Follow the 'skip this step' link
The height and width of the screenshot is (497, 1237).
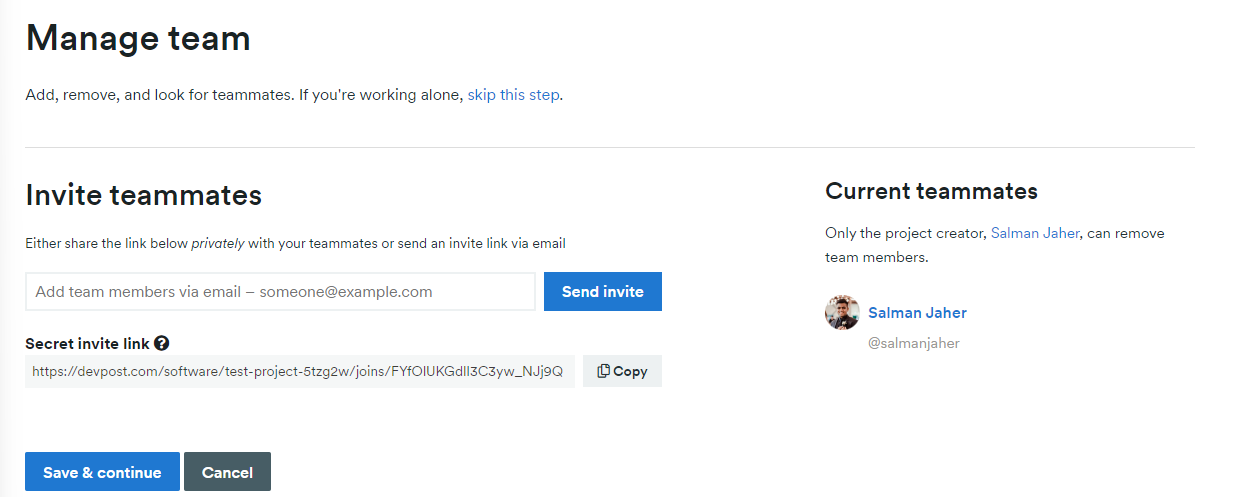tap(513, 95)
